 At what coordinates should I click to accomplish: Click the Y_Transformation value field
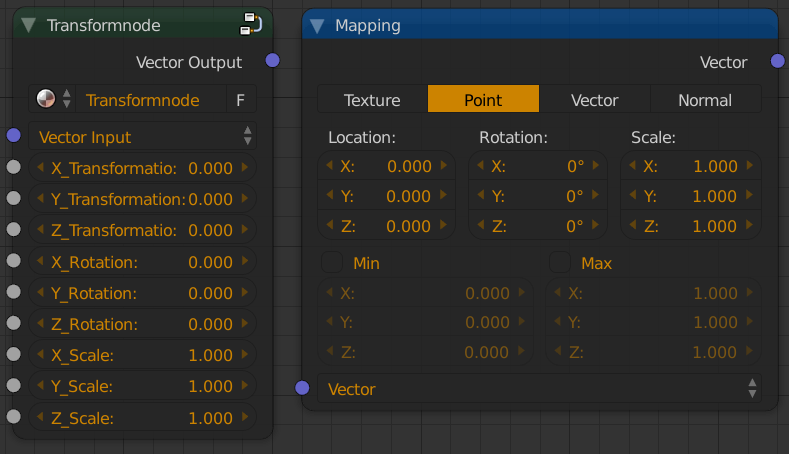tap(142, 199)
